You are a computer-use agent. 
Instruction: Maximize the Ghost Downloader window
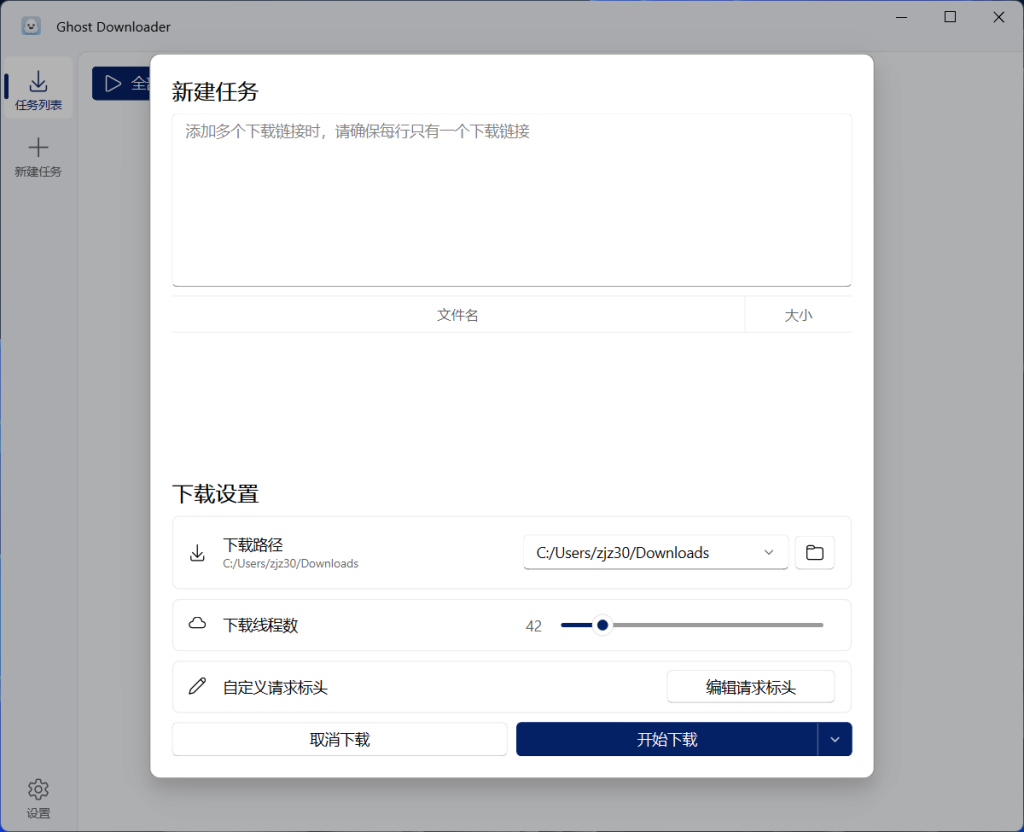950,17
